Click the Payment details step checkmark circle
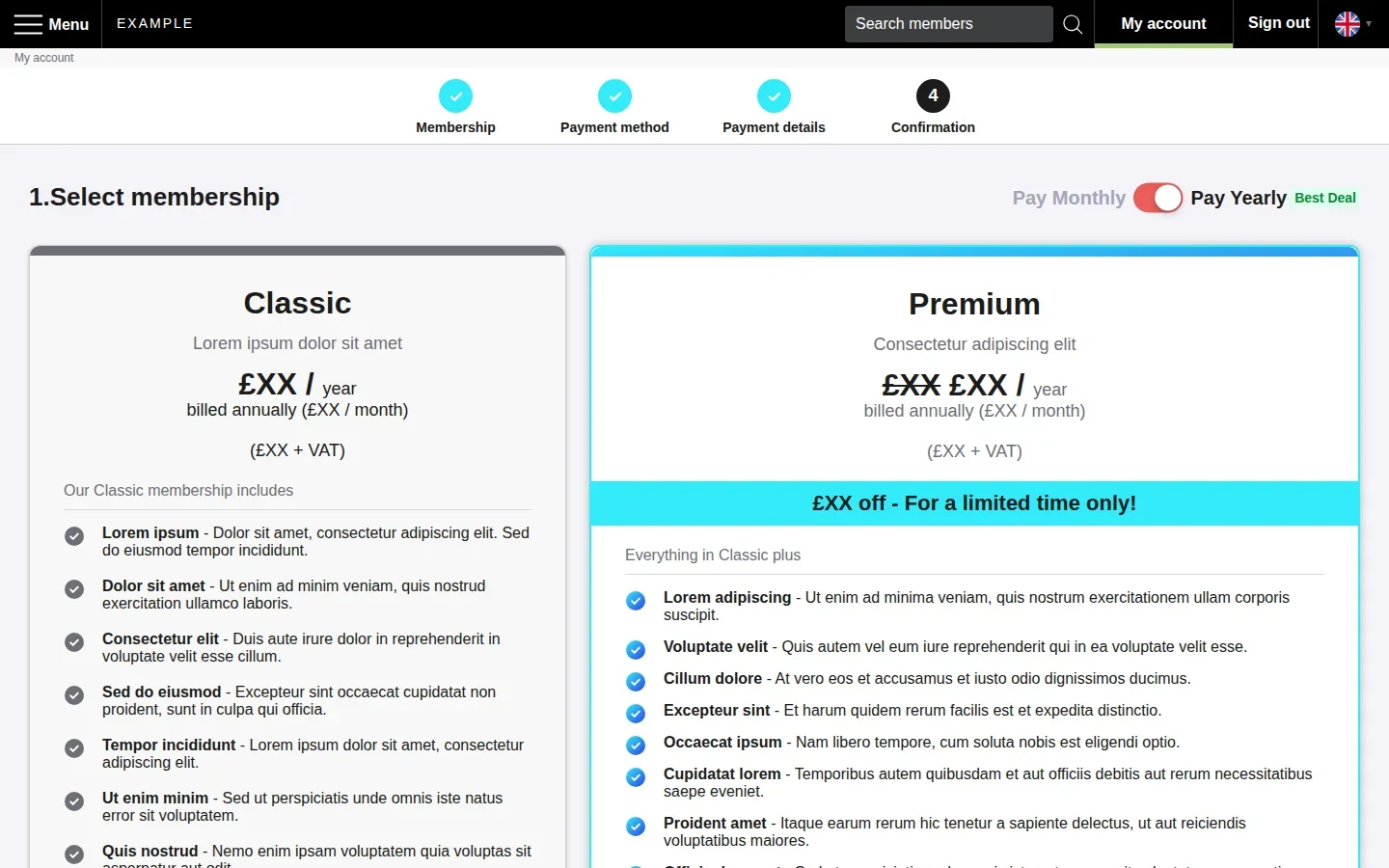1389x868 pixels. pyautogui.click(x=774, y=95)
